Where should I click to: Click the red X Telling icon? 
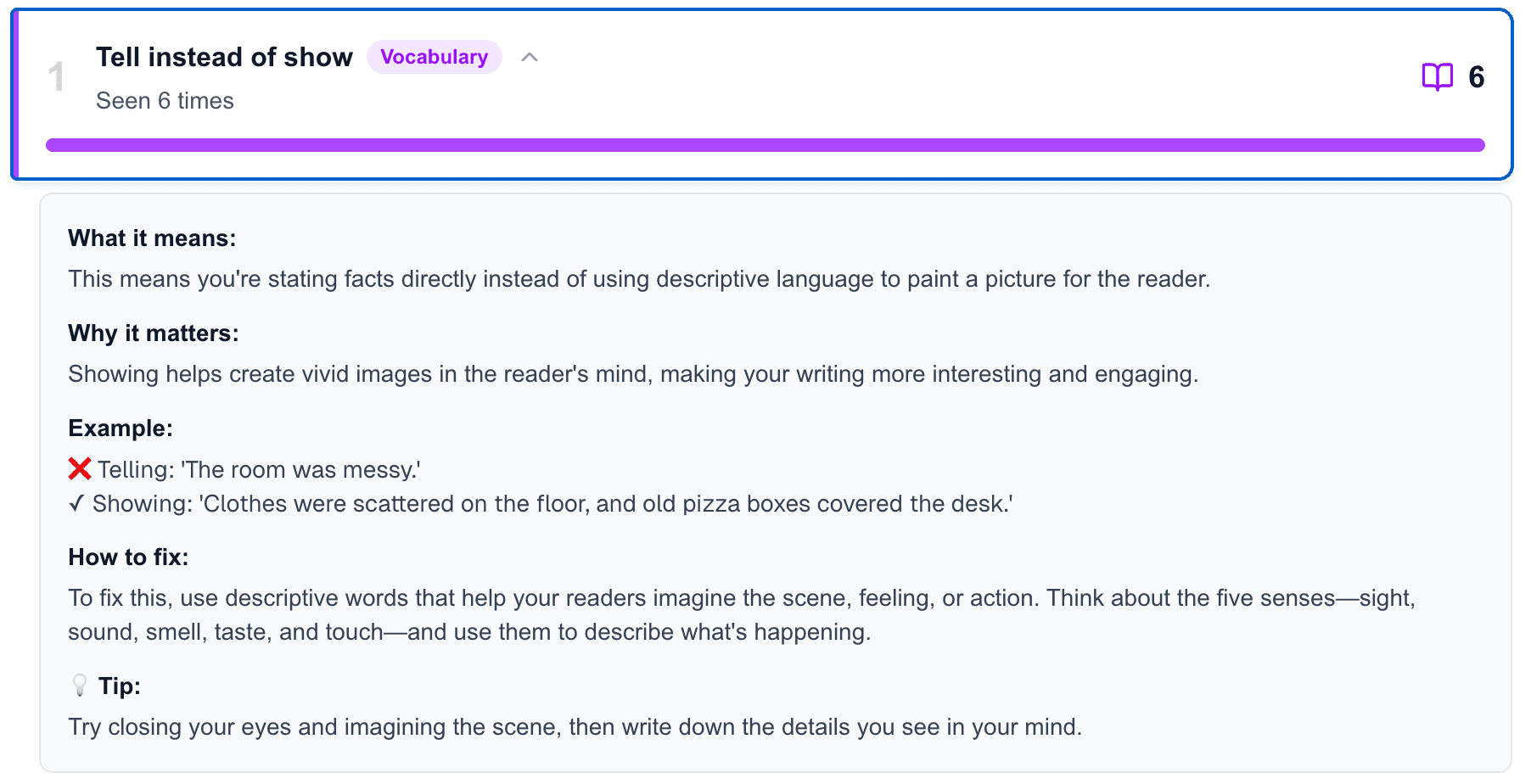click(80, 468)
